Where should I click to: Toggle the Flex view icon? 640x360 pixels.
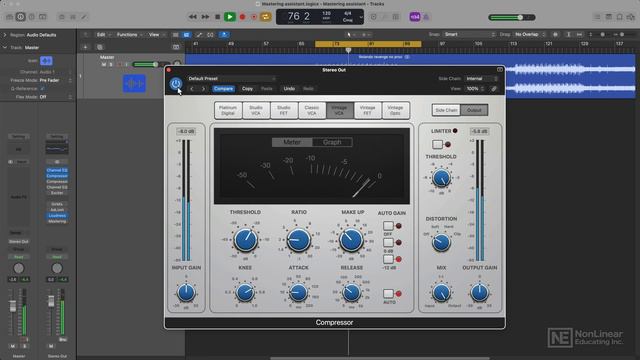[211, 35]
